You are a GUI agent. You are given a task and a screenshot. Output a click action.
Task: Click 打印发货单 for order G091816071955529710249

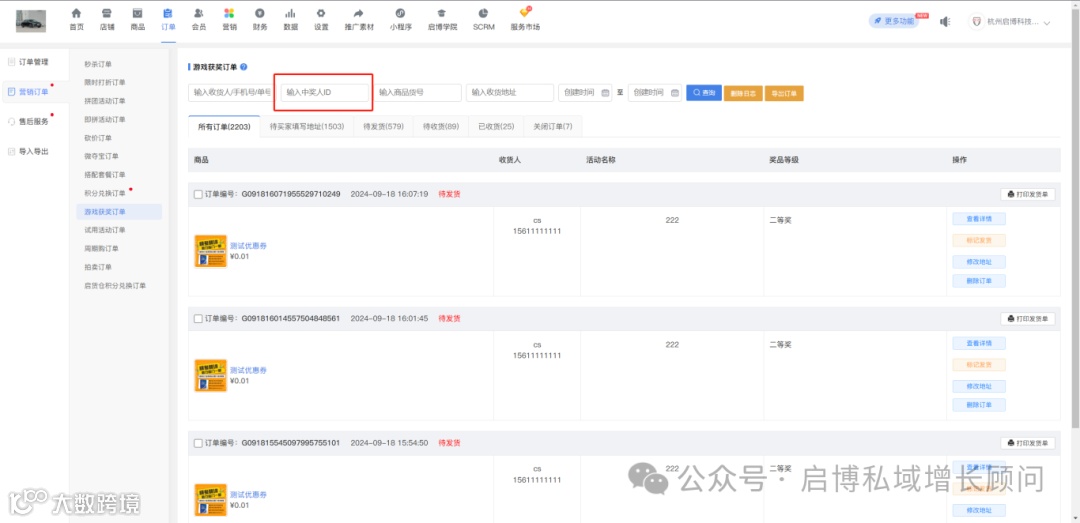pyautogui.click(x=1028, y=194)
